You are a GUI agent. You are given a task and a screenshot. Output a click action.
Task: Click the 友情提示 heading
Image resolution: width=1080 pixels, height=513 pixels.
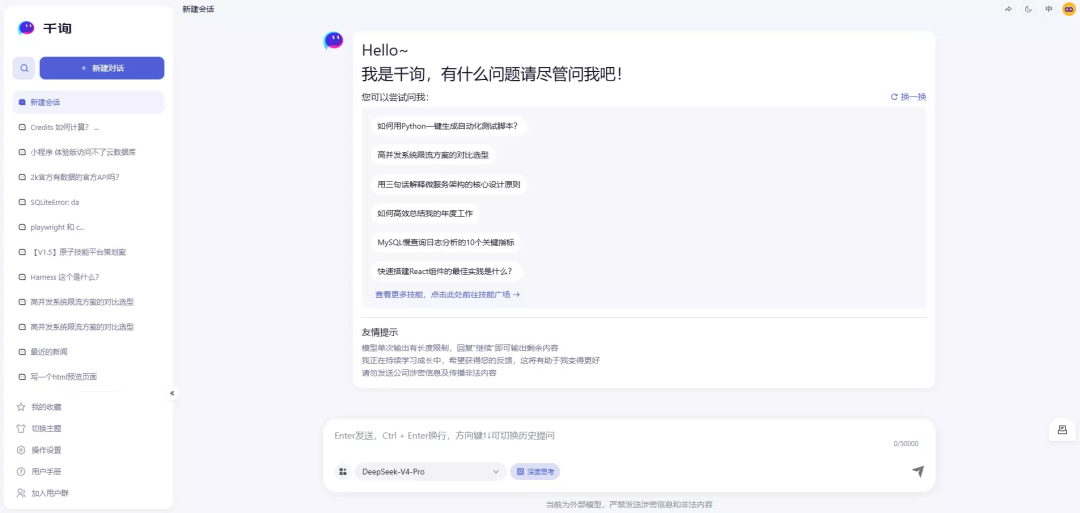(x=380, y=332)
